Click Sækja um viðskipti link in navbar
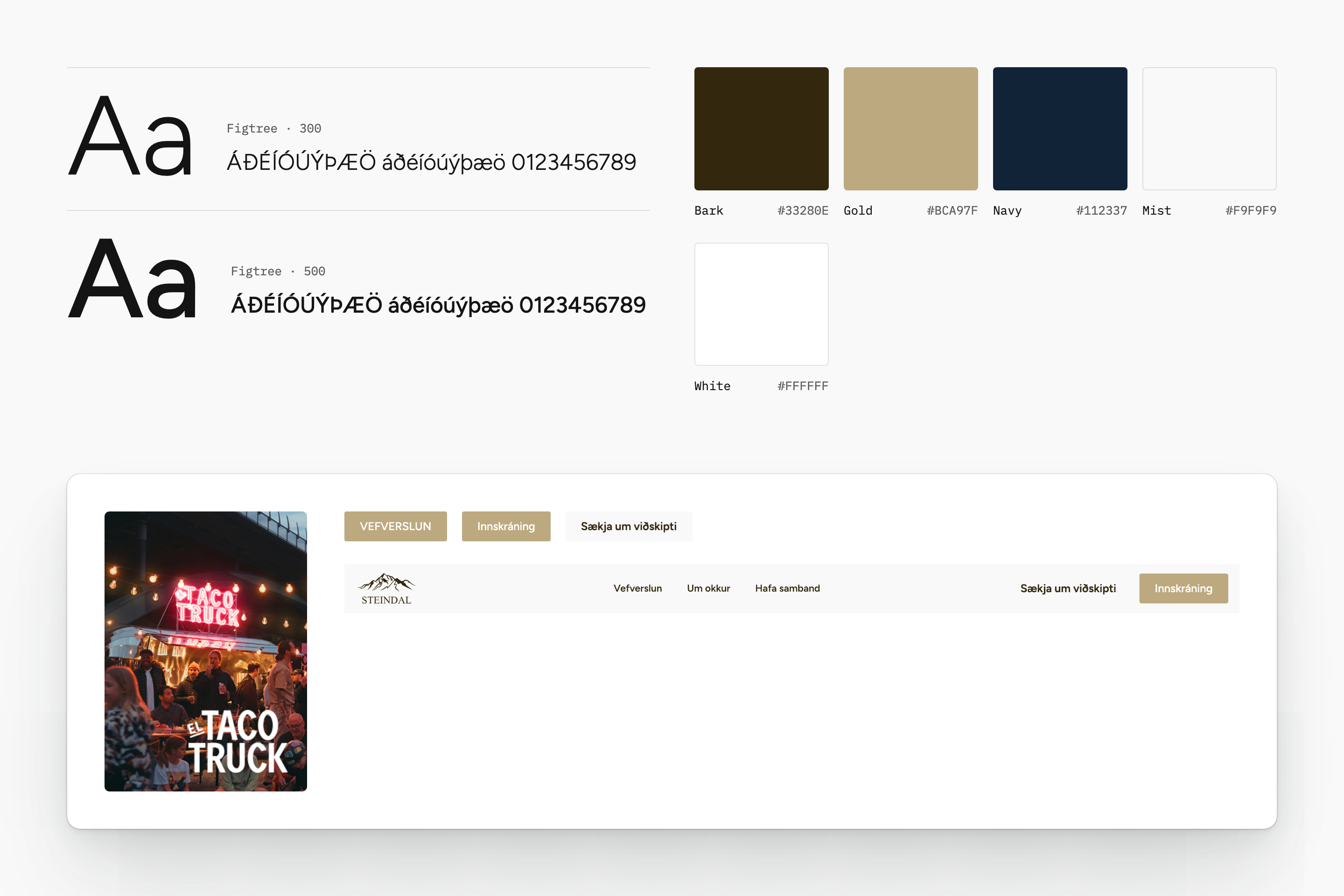 point(1068,588)
